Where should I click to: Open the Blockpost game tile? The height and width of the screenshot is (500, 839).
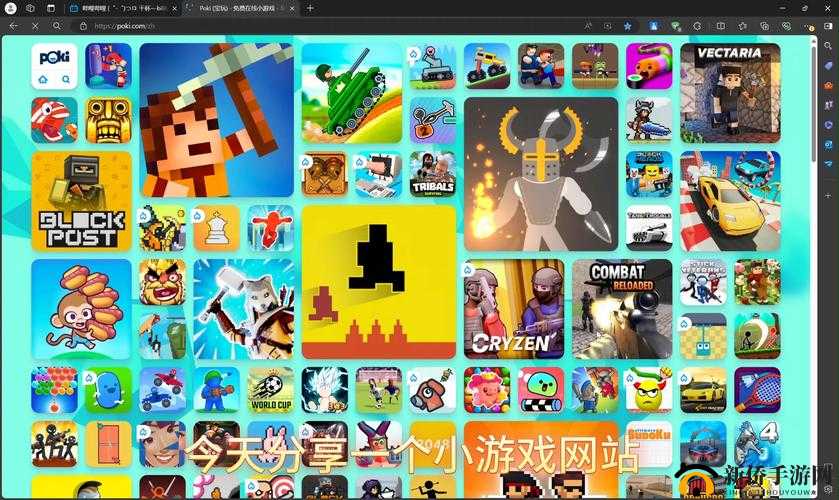point(81,201)
